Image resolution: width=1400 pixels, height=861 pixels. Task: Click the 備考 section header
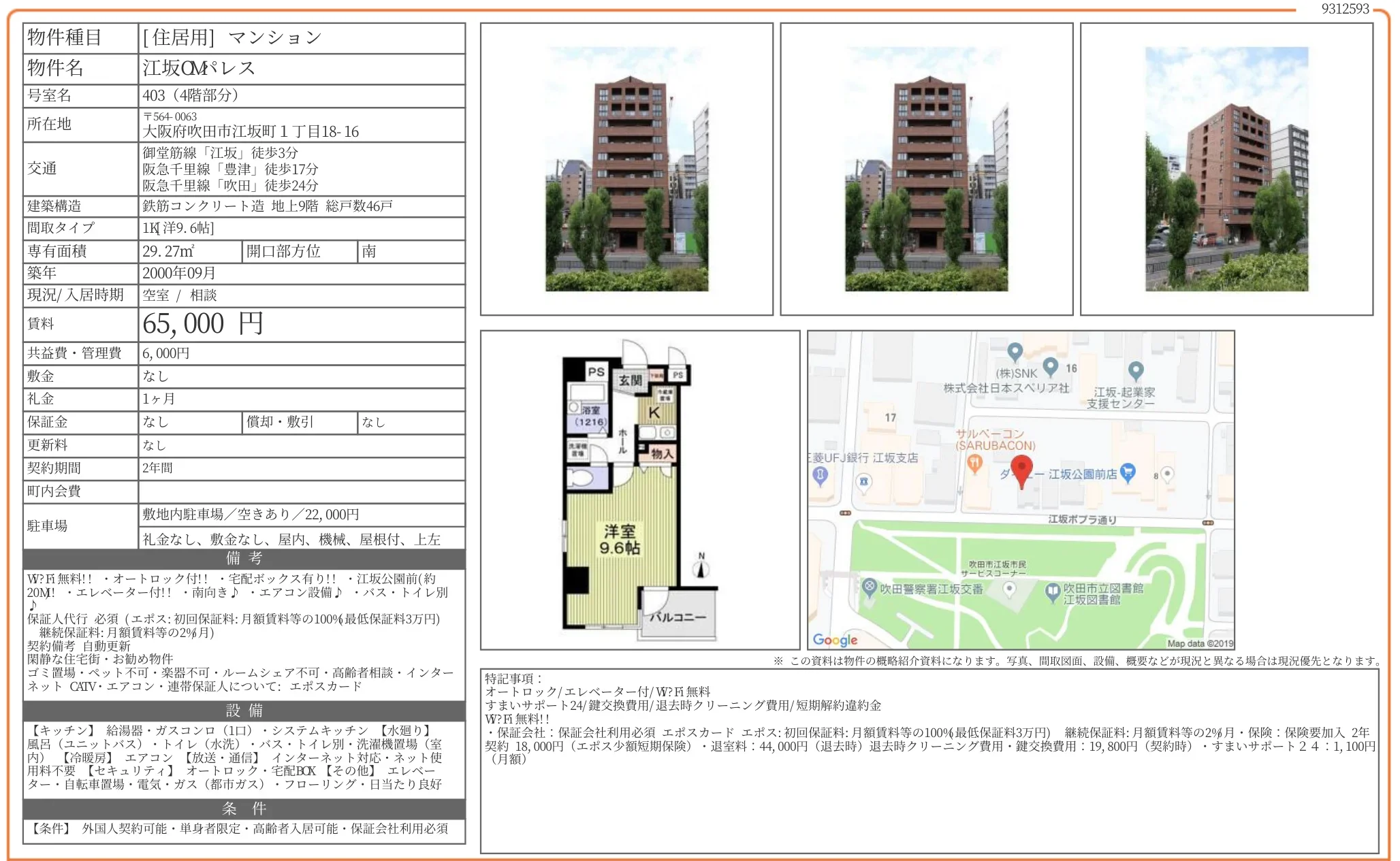point(244,559)
